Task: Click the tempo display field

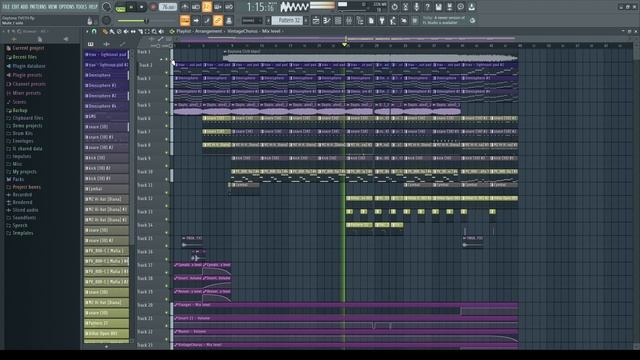Action: [x=168, y=7]
